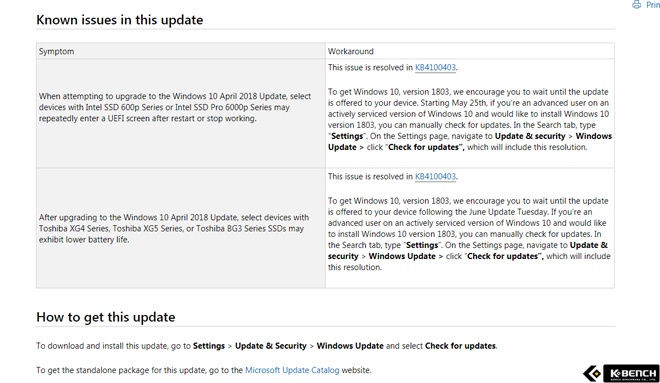This screenshot has width=660, height=383.
Task: Select the 'Known issues in this update' heading
Action: [120, 20]
